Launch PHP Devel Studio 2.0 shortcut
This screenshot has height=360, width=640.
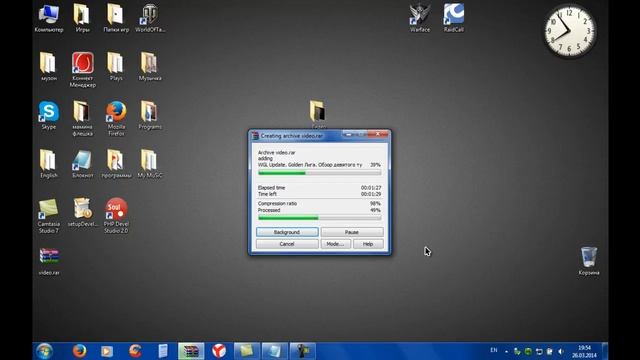coord(116,216)
